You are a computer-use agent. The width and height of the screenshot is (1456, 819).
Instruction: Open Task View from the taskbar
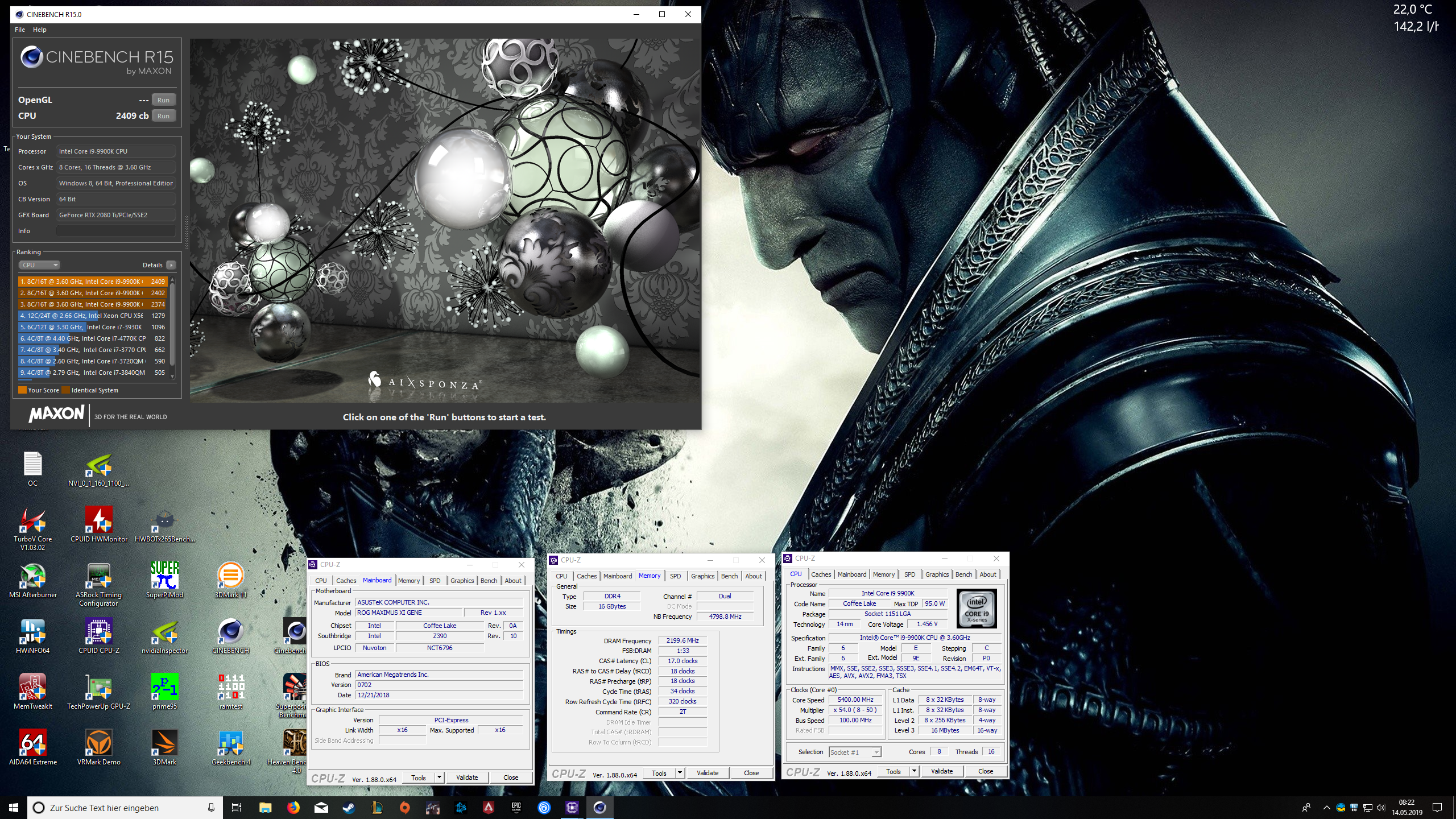point(236,807)
